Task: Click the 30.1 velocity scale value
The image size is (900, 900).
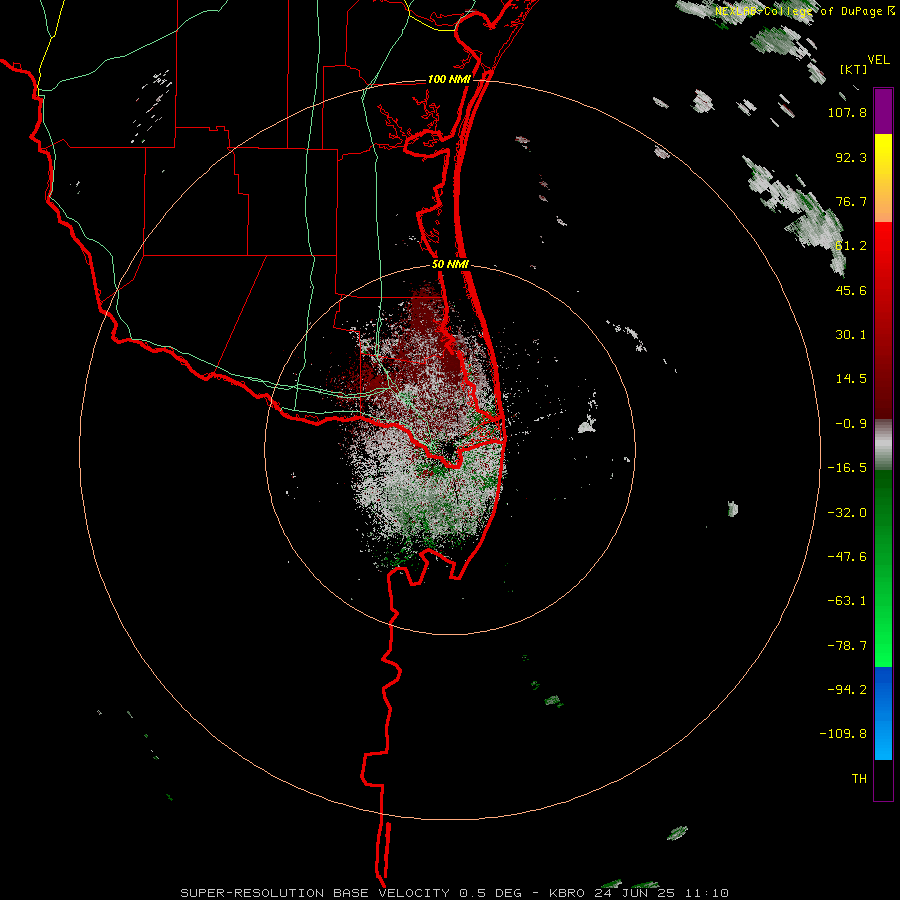Action: tap(851, 335)
